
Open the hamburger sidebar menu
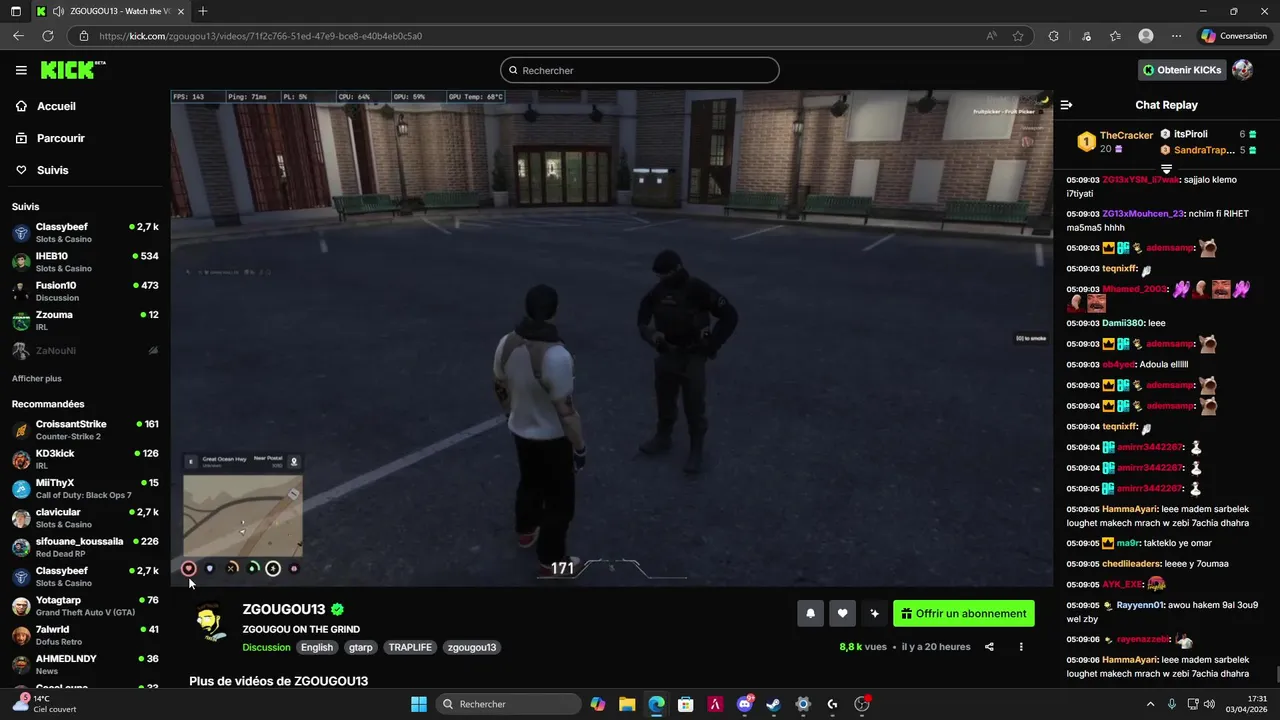pos(21,70)
